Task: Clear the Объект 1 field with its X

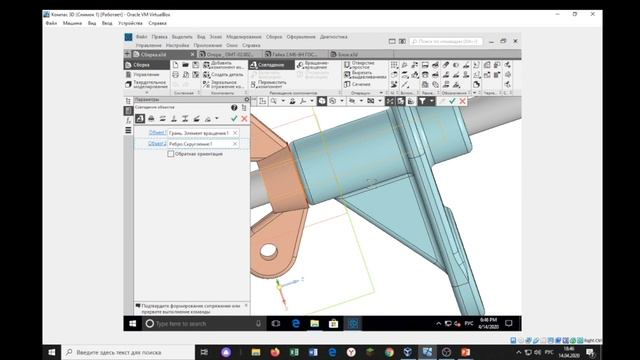Action: (x=235, y=133)
